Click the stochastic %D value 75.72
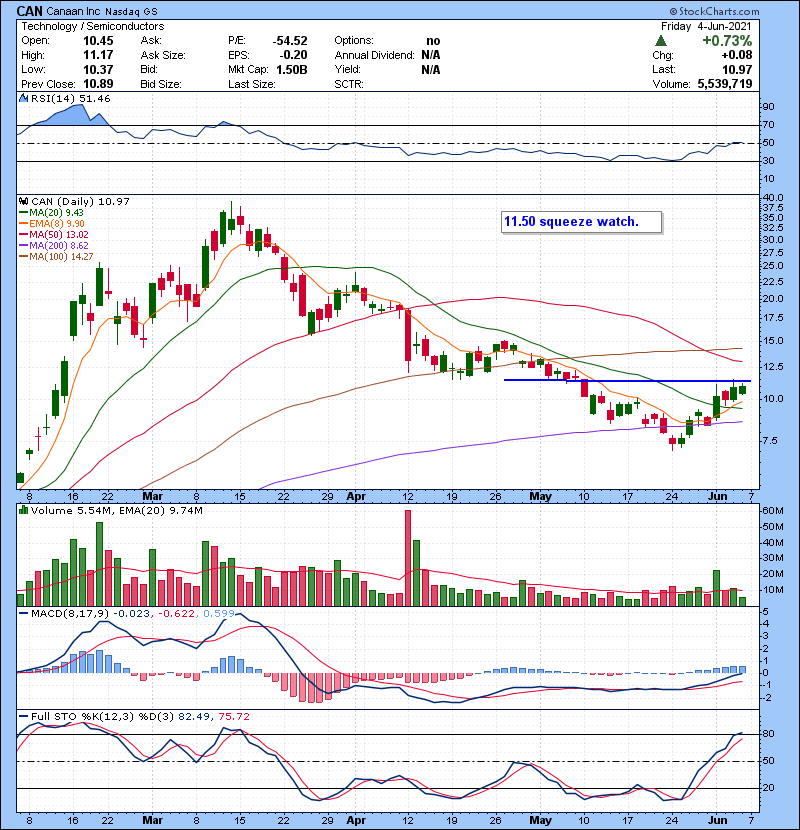The image size is (800, 830). pos(233,716)
